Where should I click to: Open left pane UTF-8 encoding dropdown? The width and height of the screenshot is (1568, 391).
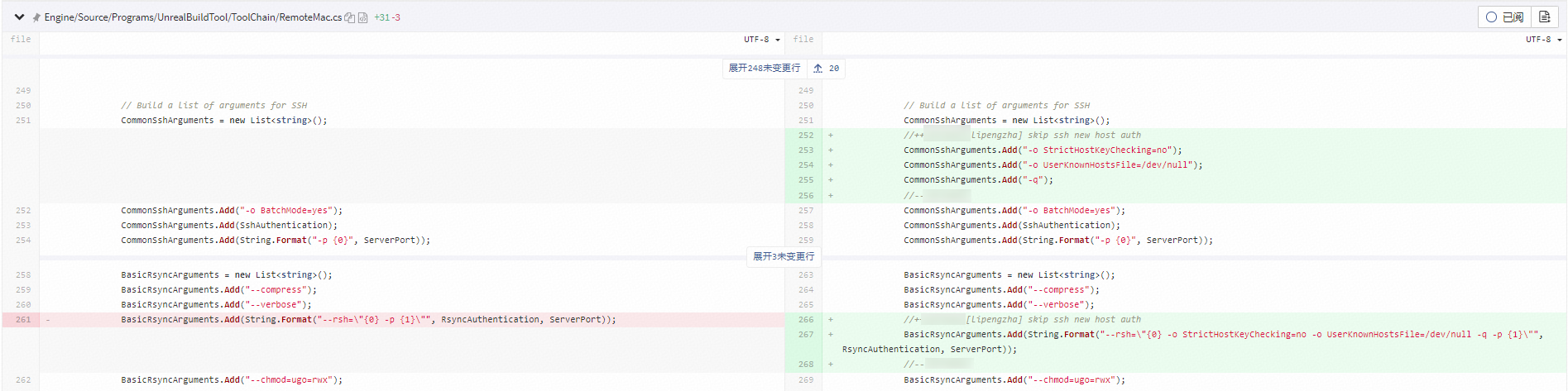click(x=761, y=40)
